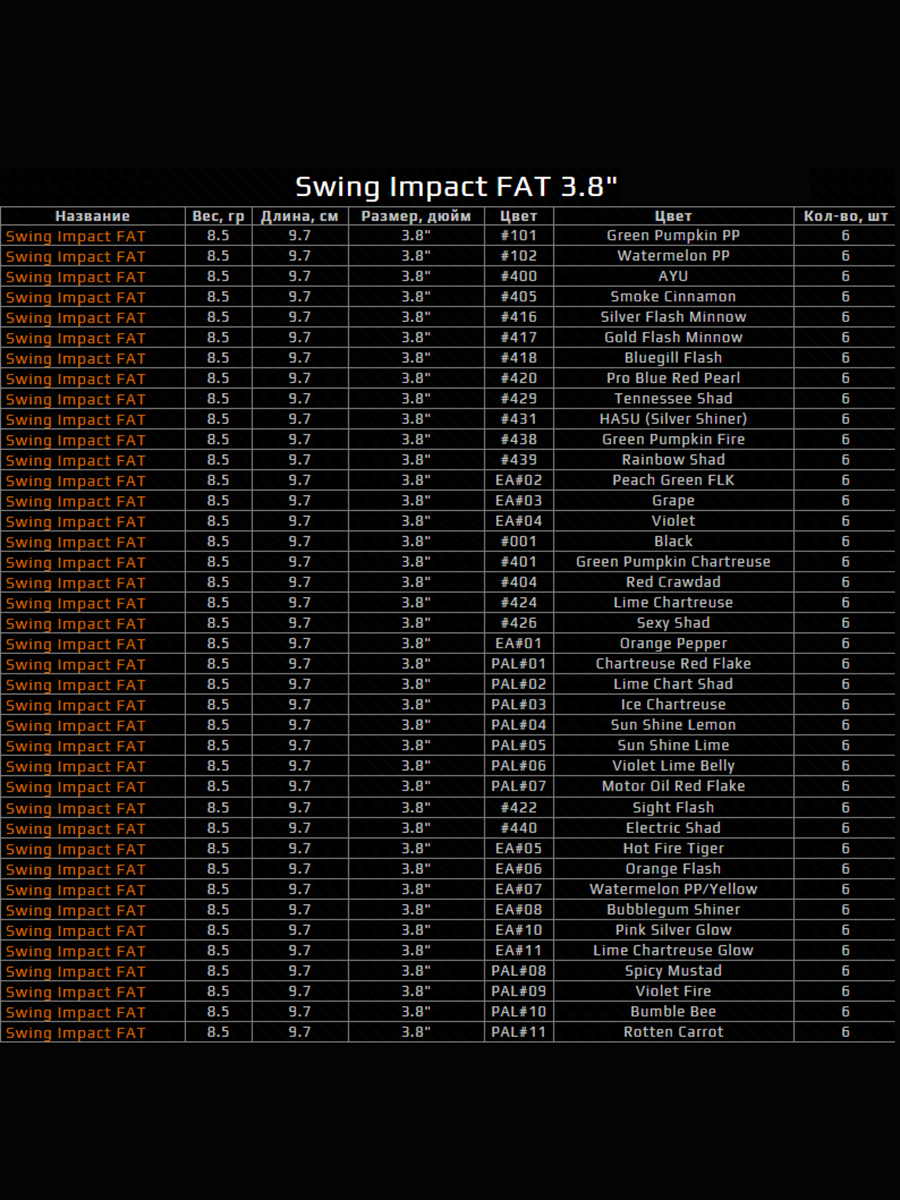Click the 'Длина, см' column header

point(300,216)
